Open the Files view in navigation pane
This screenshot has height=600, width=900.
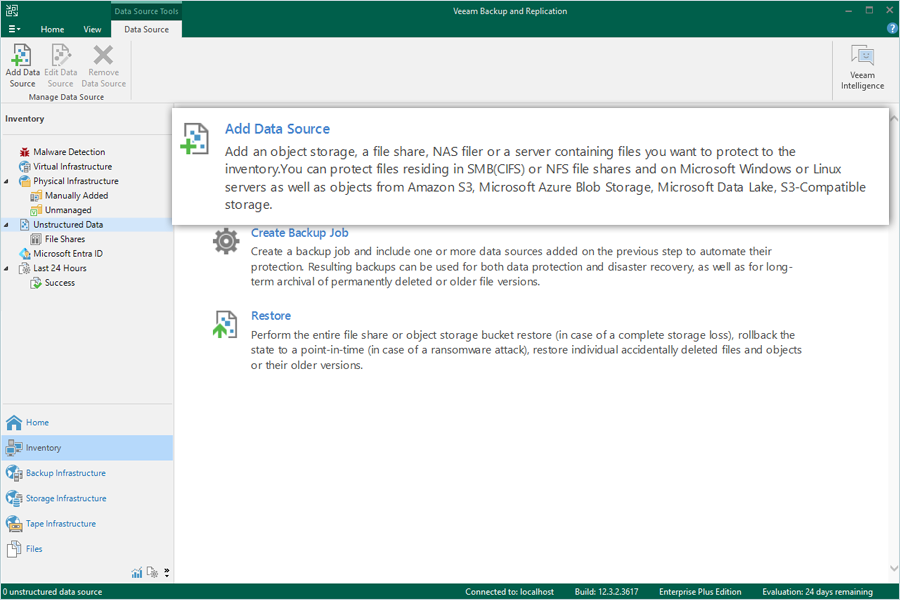pos(87,549)
